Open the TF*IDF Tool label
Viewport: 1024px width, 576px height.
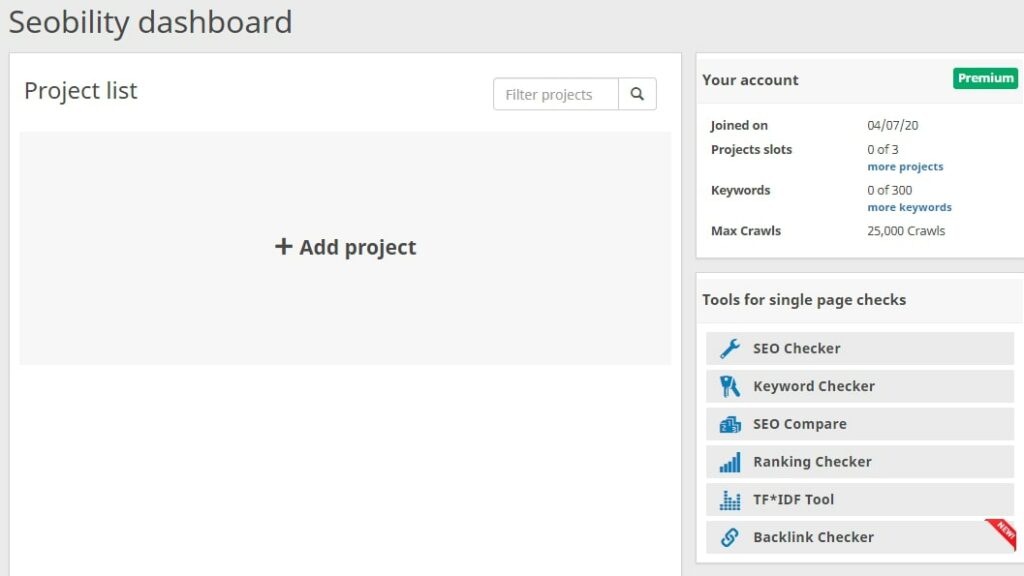pos(793,500)
